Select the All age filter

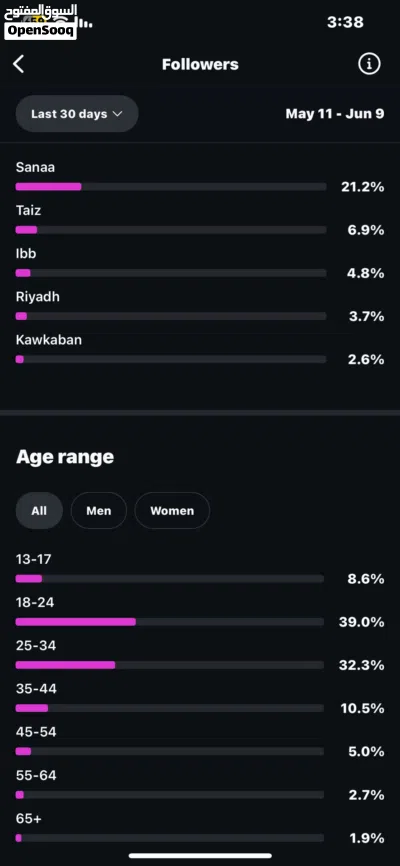click(39, 510)
